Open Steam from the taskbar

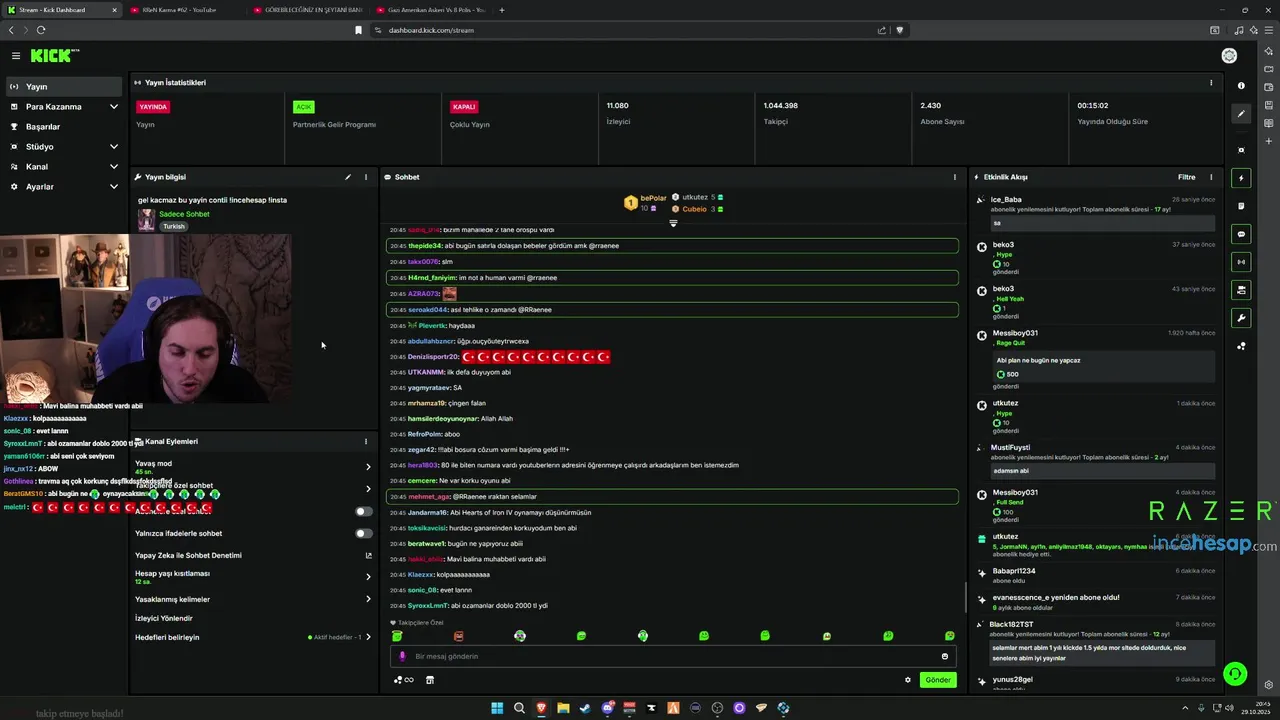[x=585, y=708]
